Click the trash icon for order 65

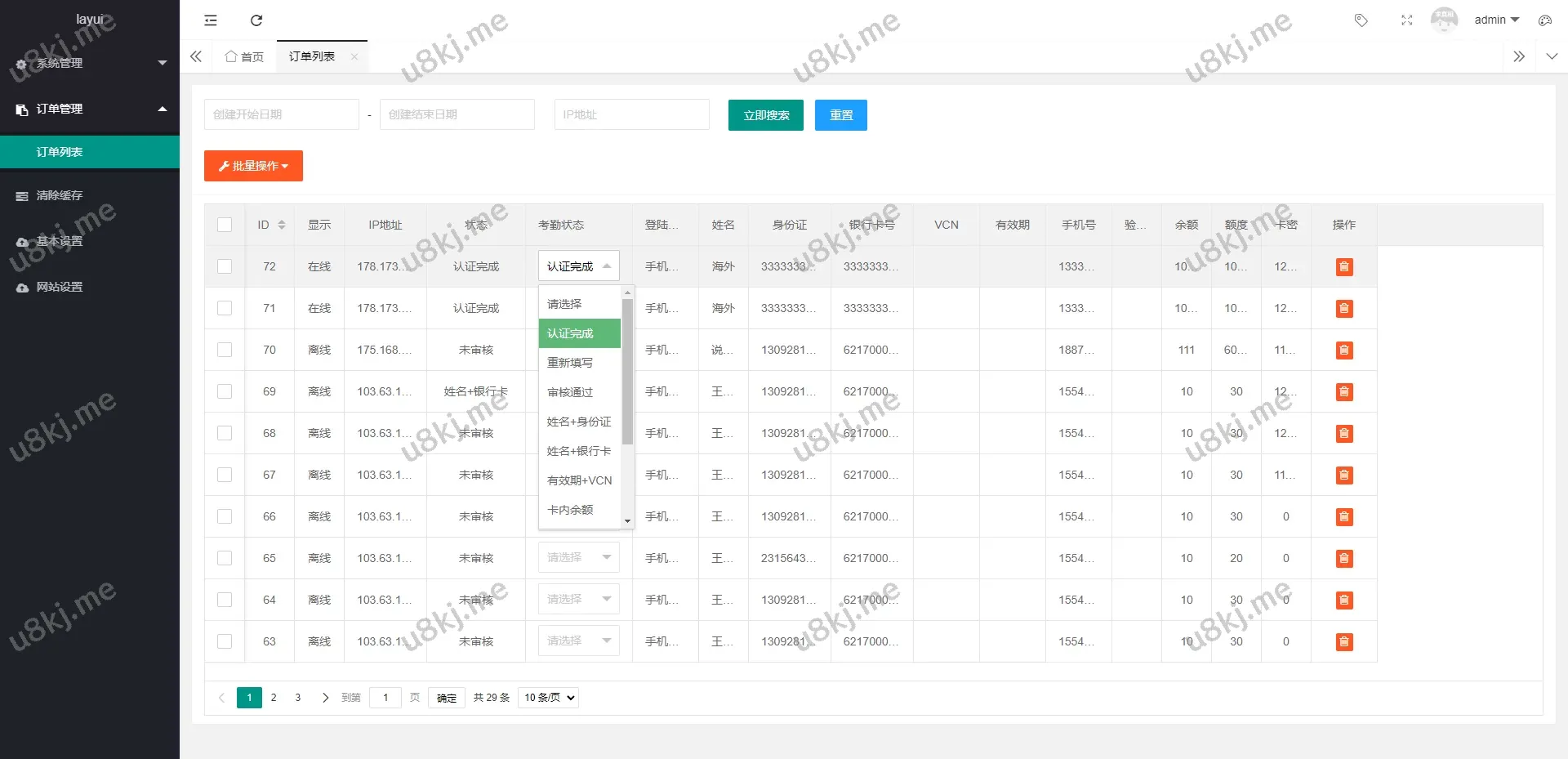[1343, 559]
